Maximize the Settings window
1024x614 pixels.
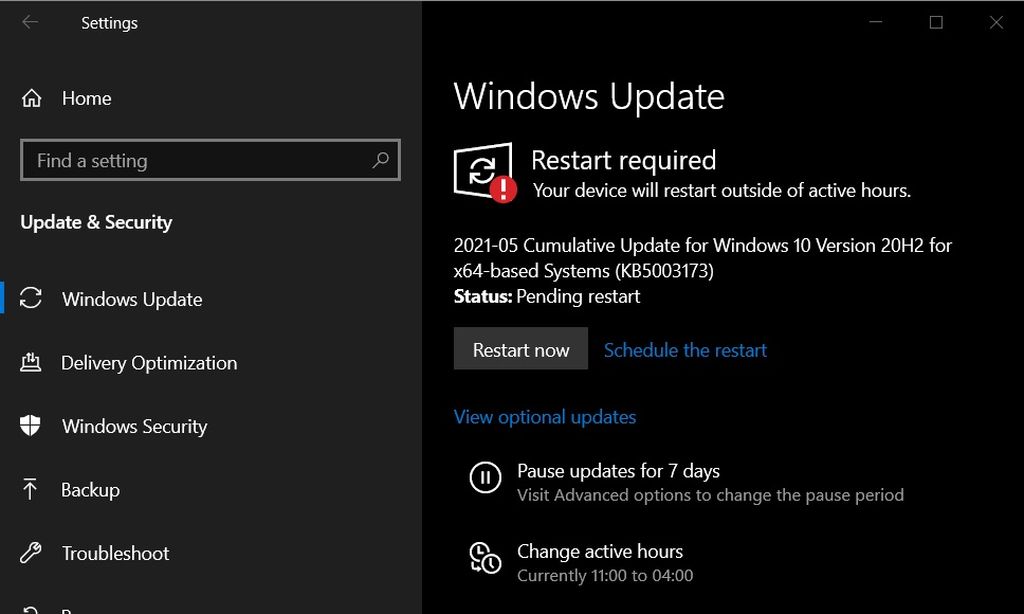click(936, 22)
